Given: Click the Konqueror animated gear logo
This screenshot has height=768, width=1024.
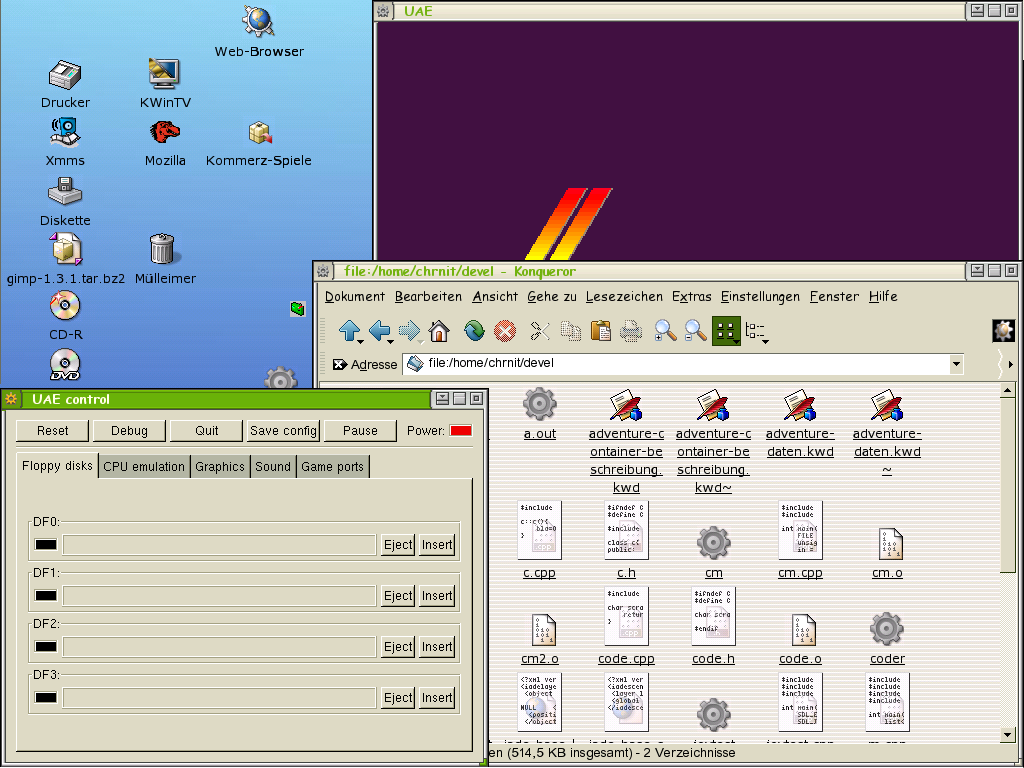Looking at the screenshot, I should tap(1004, 331).
